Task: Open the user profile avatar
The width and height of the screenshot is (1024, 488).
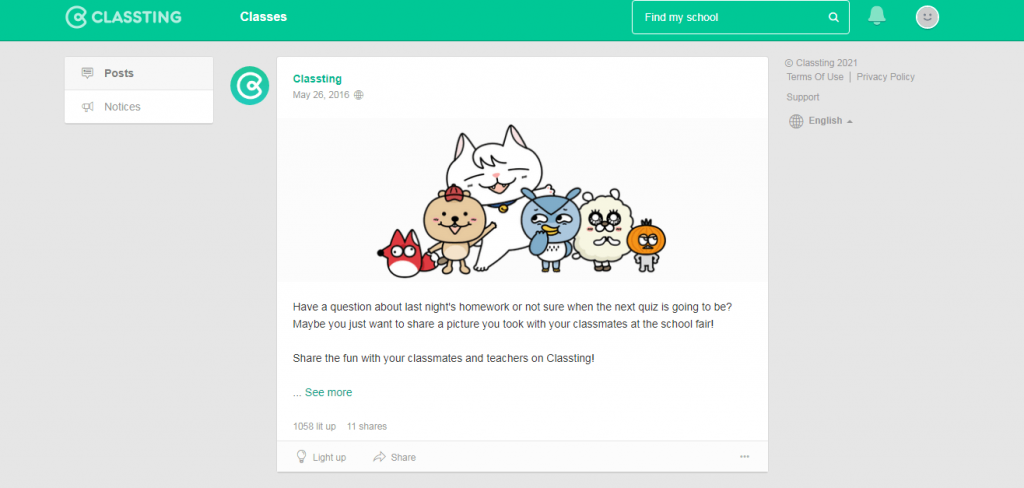Action: coord(927,17)
